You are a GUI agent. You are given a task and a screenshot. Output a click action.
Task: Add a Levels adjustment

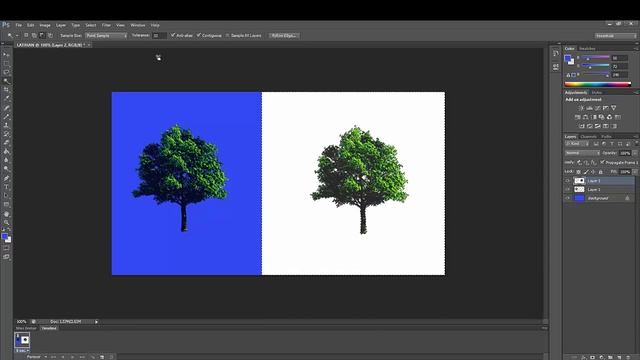pos(589,108)
